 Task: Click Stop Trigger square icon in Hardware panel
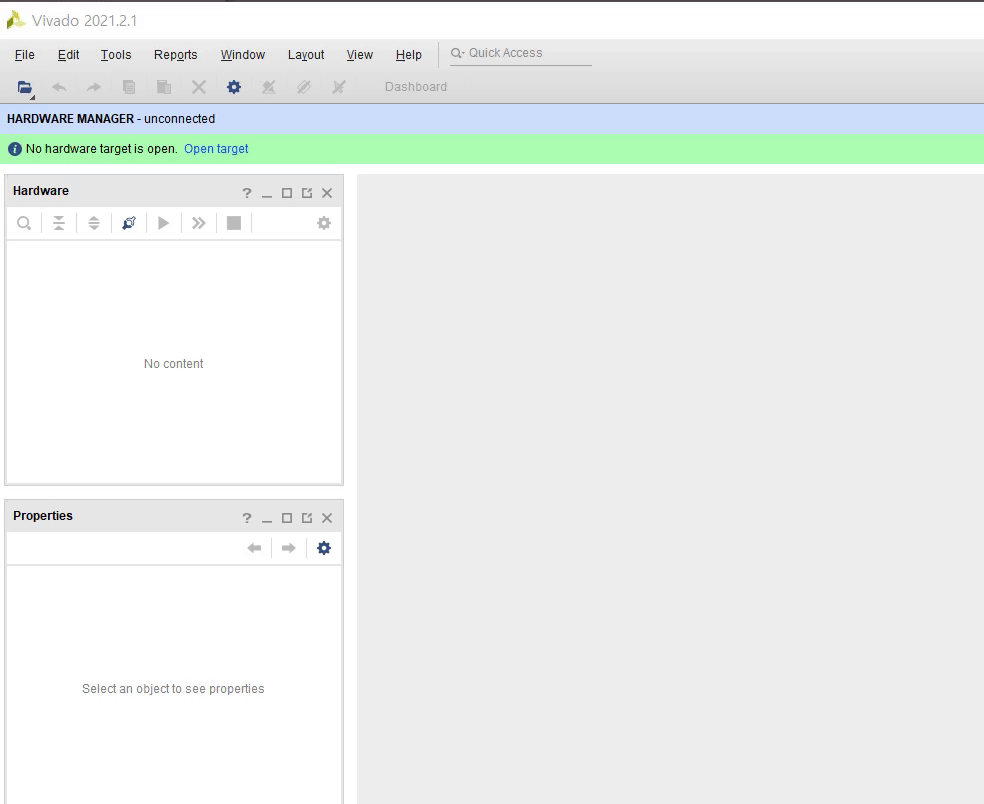coord(233,223)
